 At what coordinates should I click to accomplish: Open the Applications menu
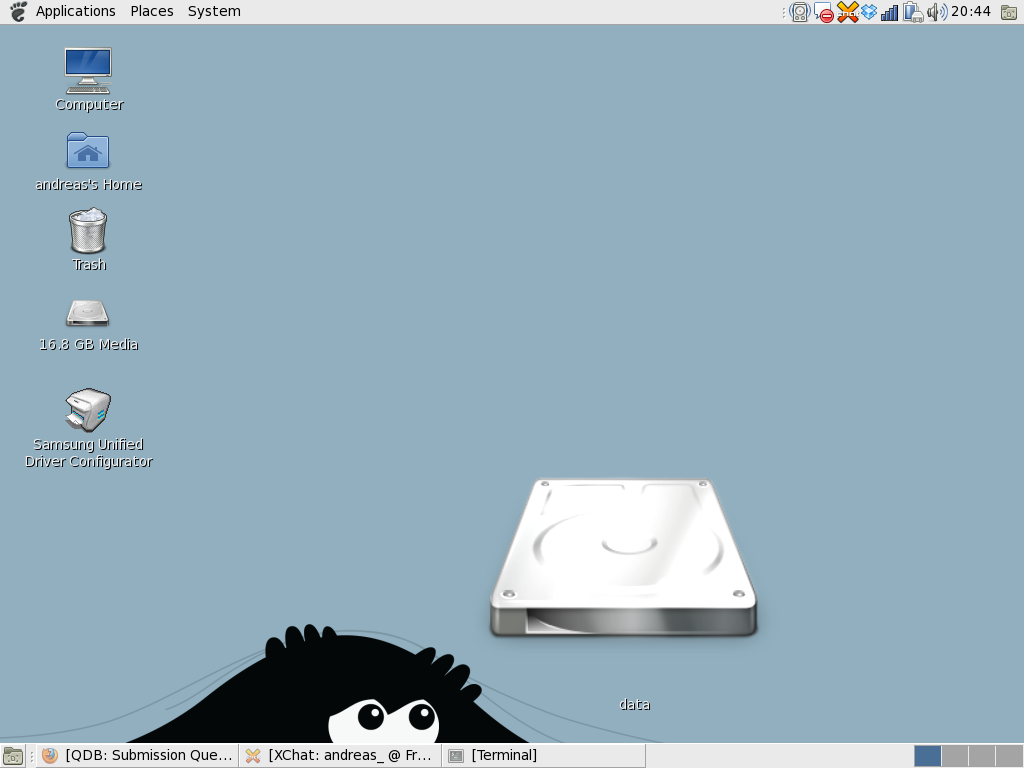pos(75,11)
